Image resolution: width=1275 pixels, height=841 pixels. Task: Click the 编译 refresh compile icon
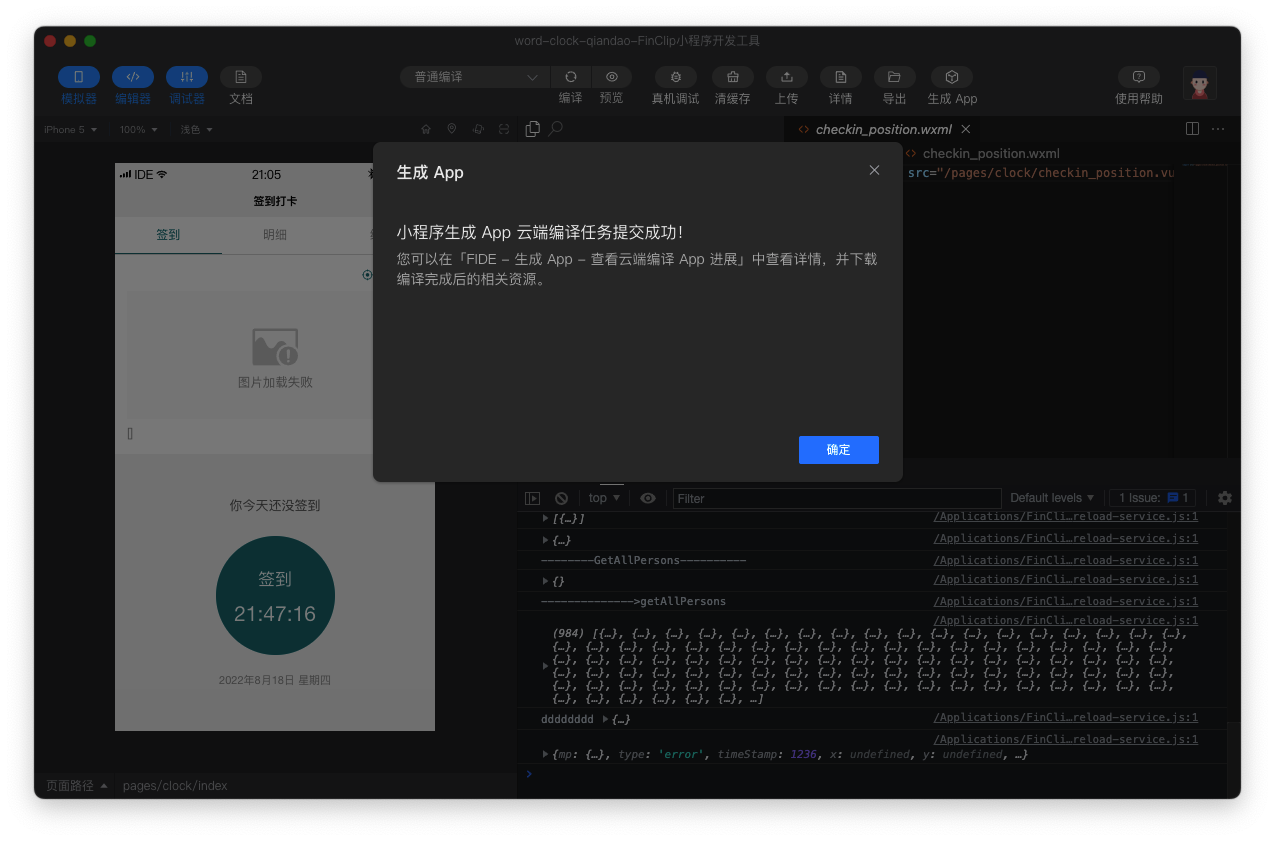(x=570, y=77)
